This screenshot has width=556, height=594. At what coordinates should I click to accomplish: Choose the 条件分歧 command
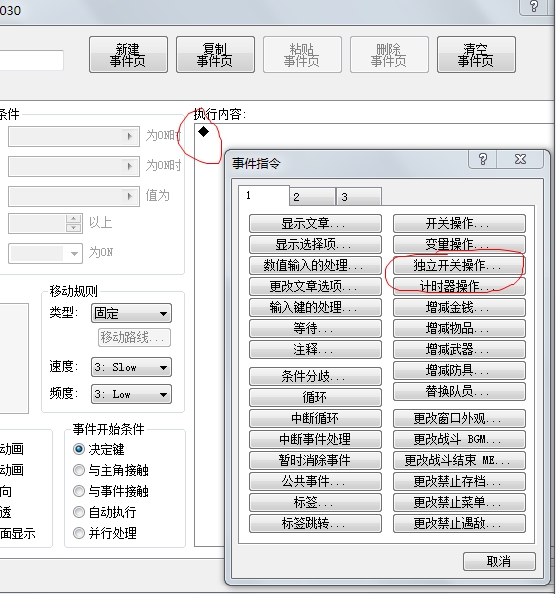pyautogui.click(x=315, y=376)
